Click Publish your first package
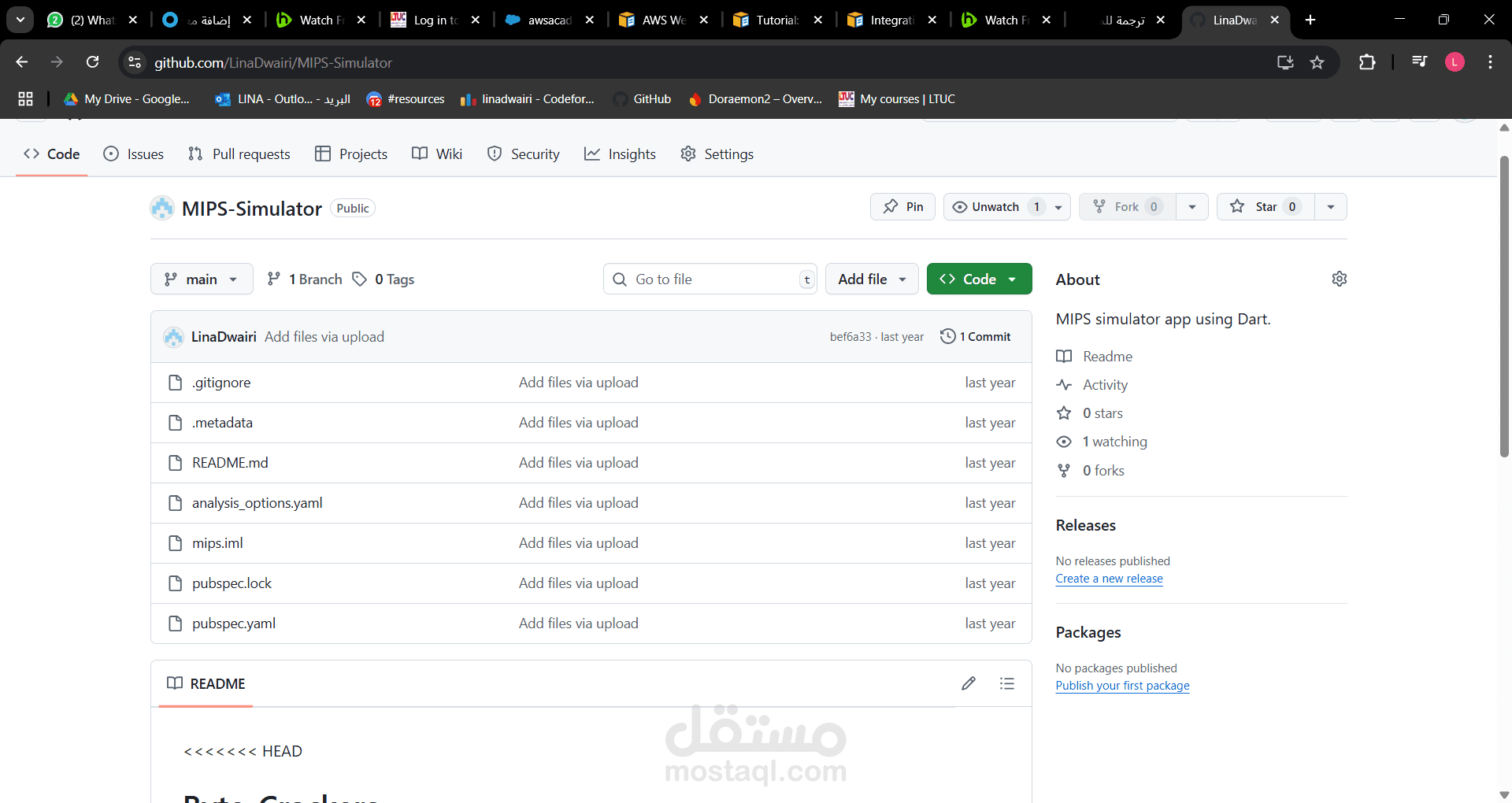 tap(1122, 686)
